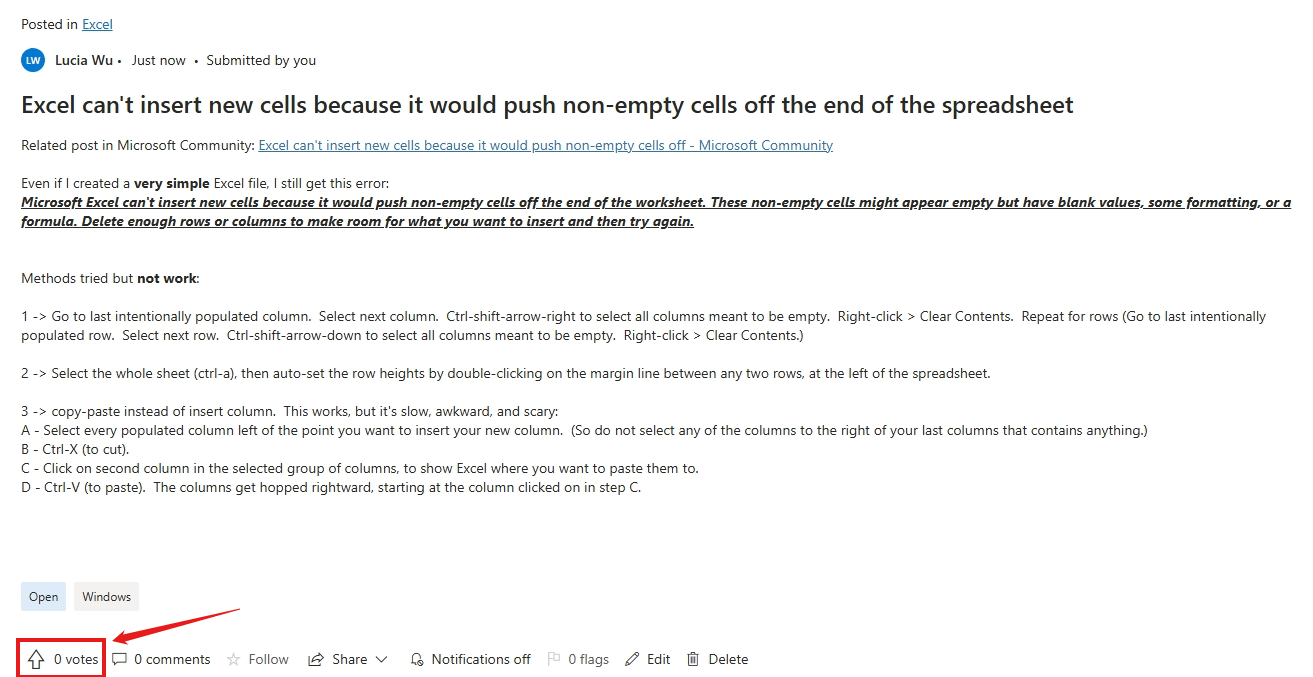Click the flag icon beside 0 flags
This screenshot has height=677, width=1313.
click(x=553, y=659)
